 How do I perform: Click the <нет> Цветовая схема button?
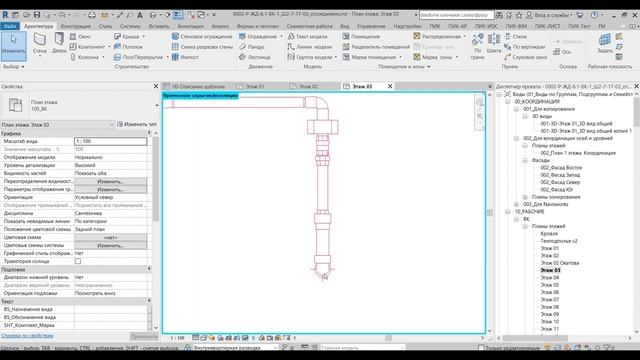[x=110, y=237]
